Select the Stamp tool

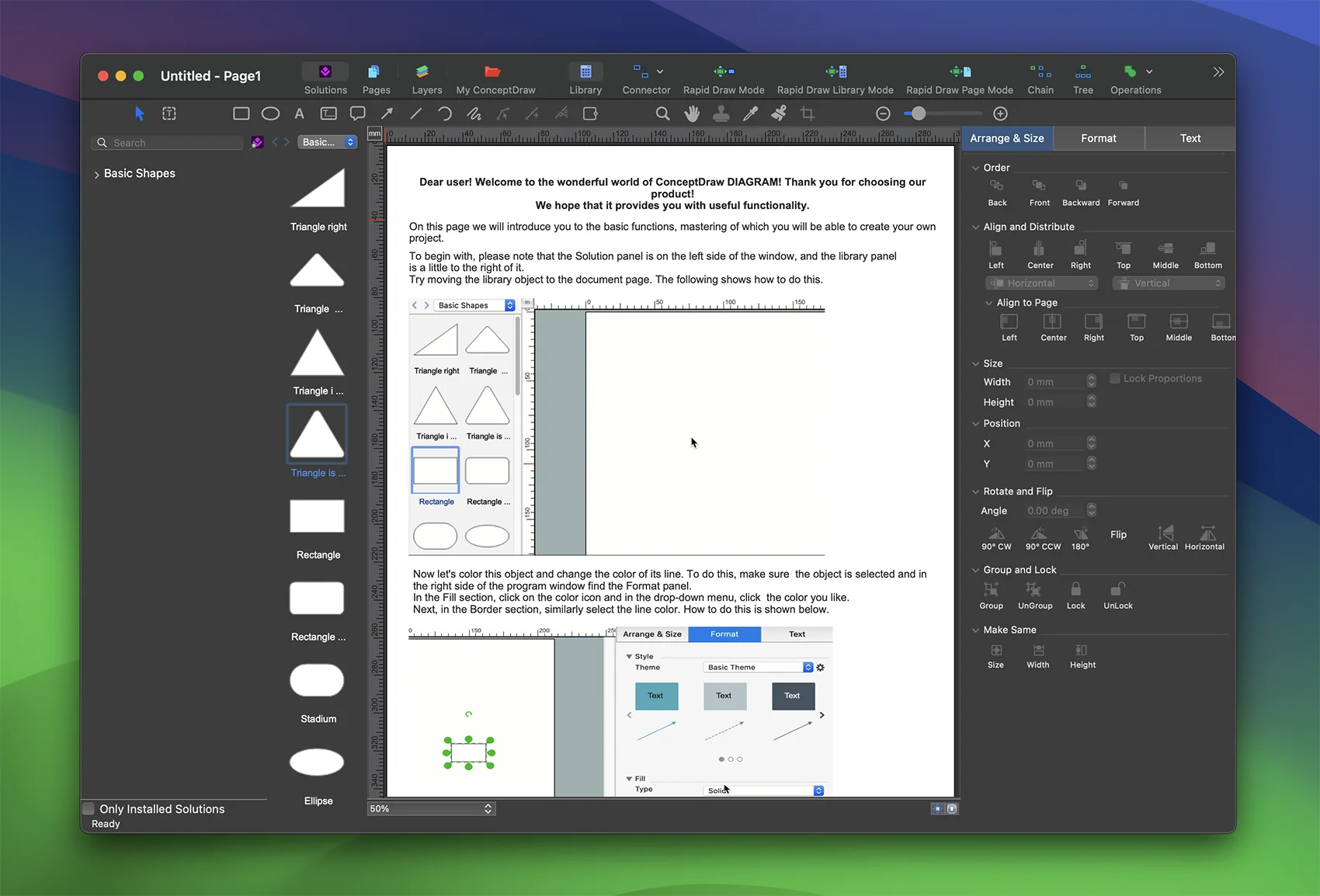click(721, 113)
